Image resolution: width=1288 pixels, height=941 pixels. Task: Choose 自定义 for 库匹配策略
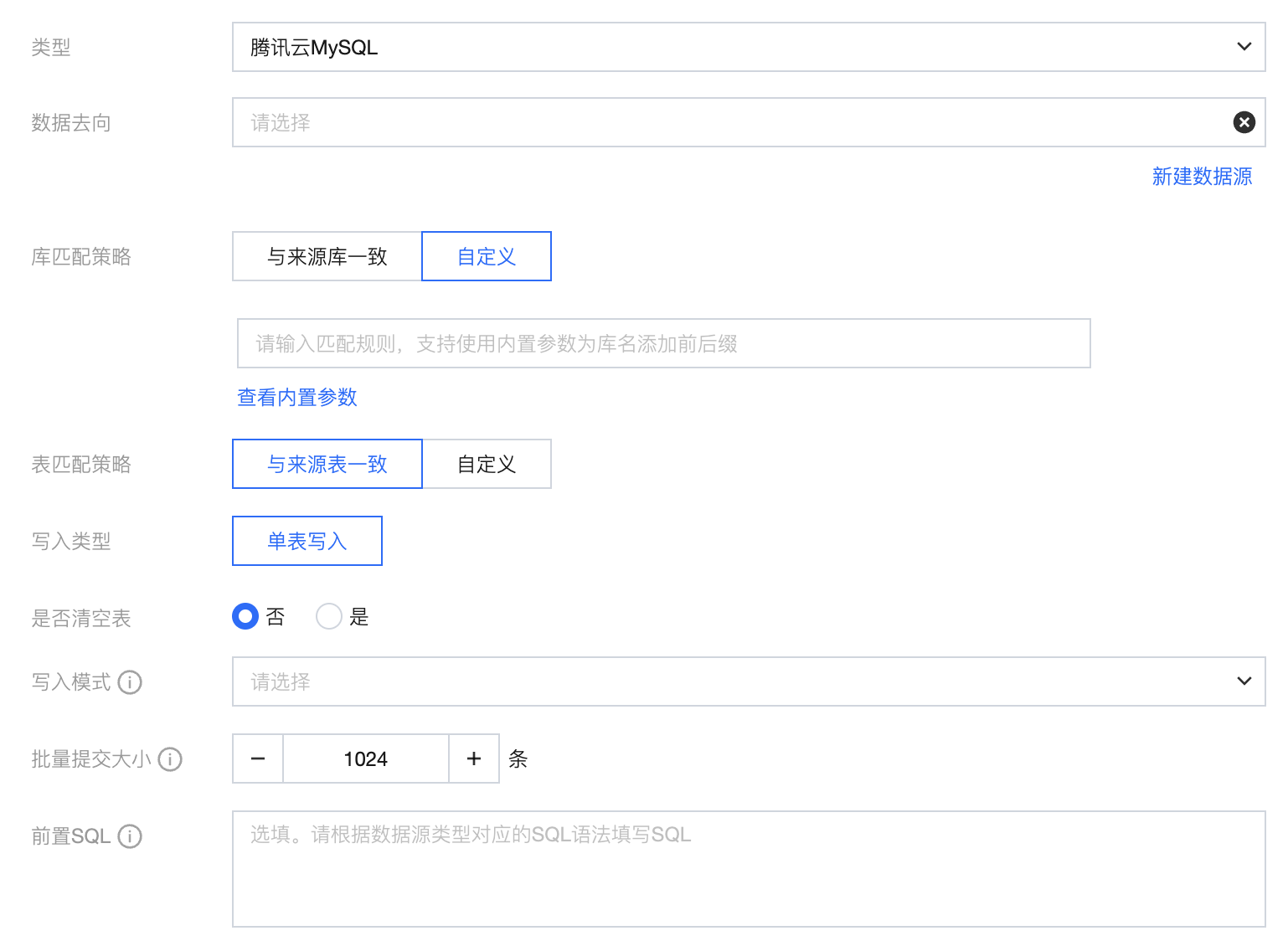click(487, 256)
